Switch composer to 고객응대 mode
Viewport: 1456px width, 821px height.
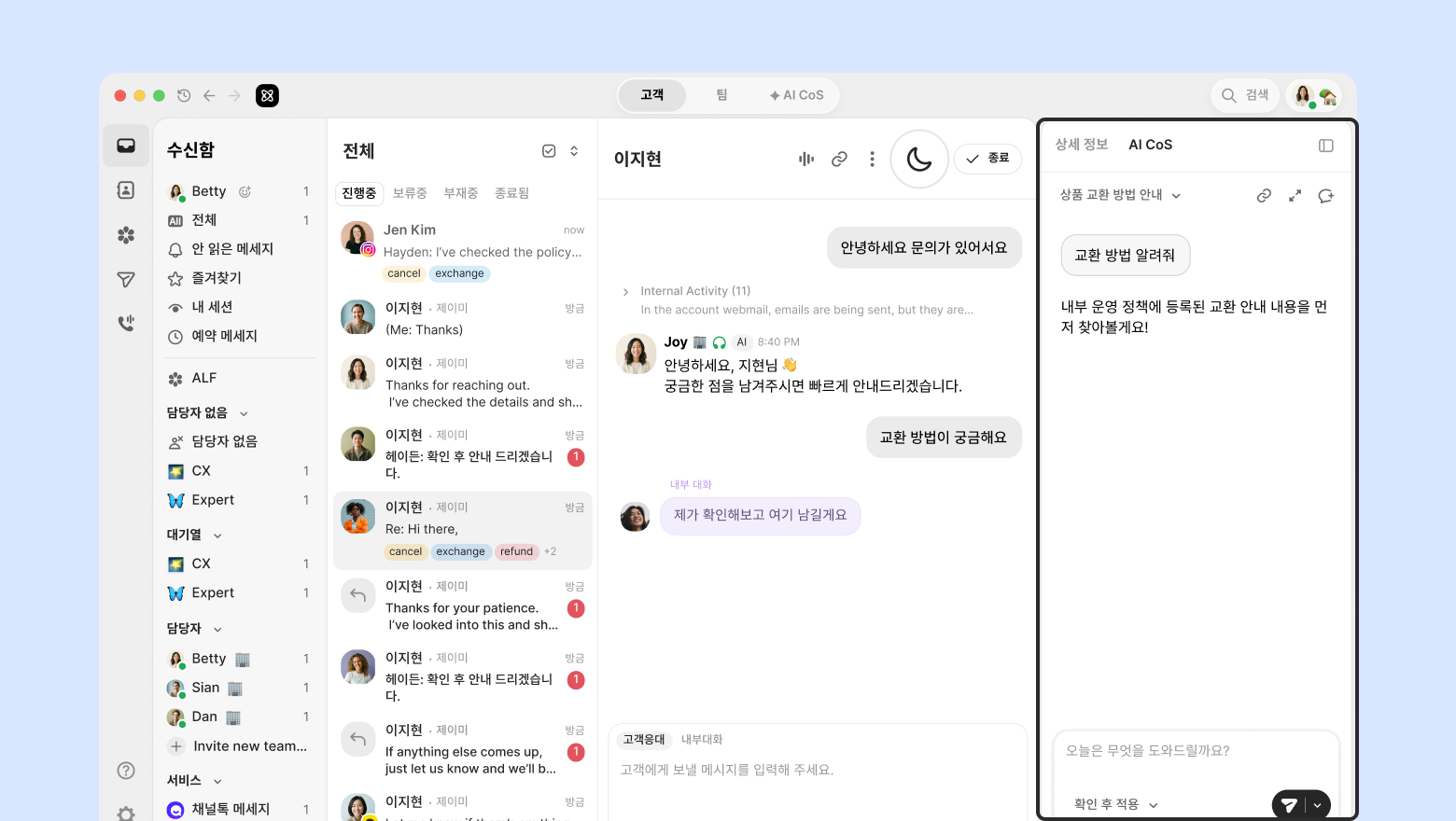pos(644,740)
